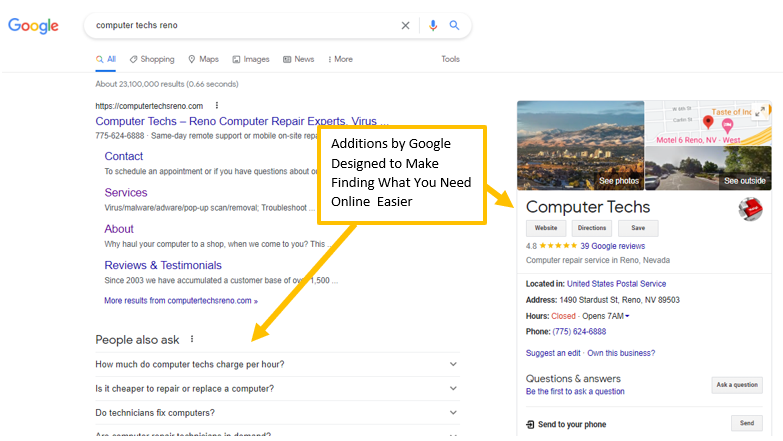Open the Computer Techs – Reno result title
Screen dimensions: 783x441
242,121
